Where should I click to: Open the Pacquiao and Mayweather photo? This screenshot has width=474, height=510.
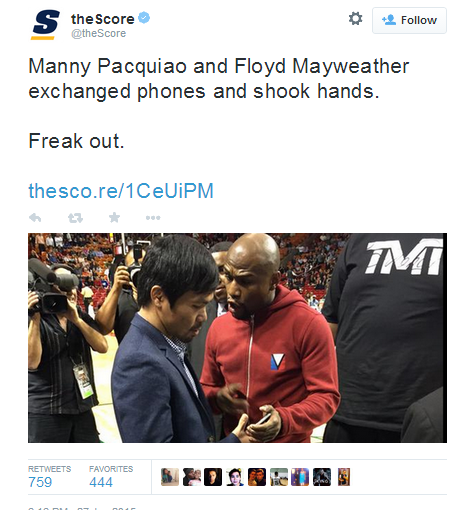pos(237,338)
